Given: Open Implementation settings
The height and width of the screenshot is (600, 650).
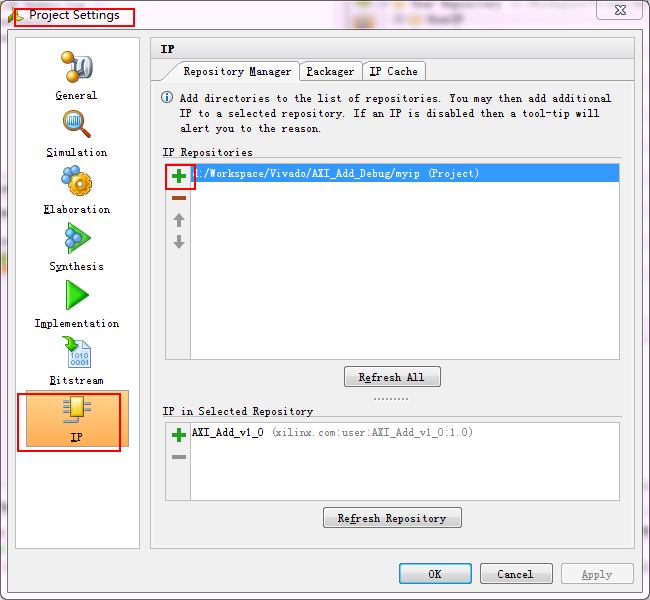Looking at the screenshot, I should 77,304.
